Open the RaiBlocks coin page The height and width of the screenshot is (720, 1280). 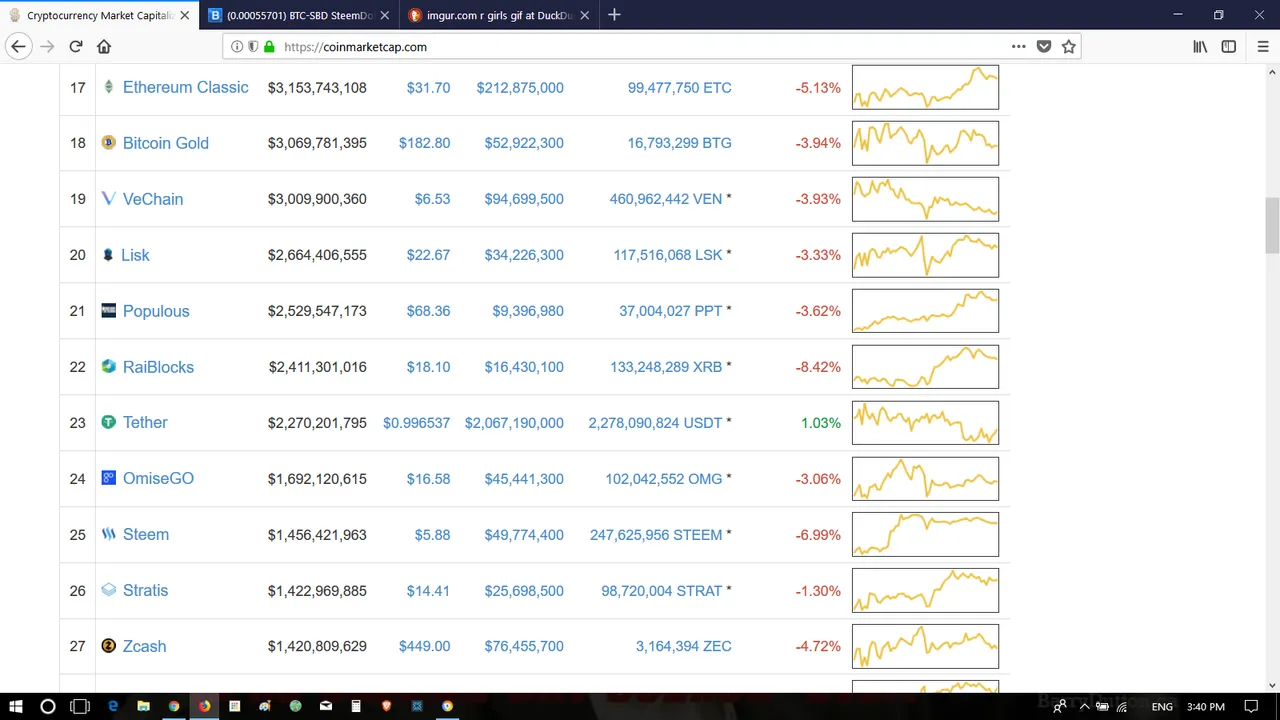tap(158, 367)
